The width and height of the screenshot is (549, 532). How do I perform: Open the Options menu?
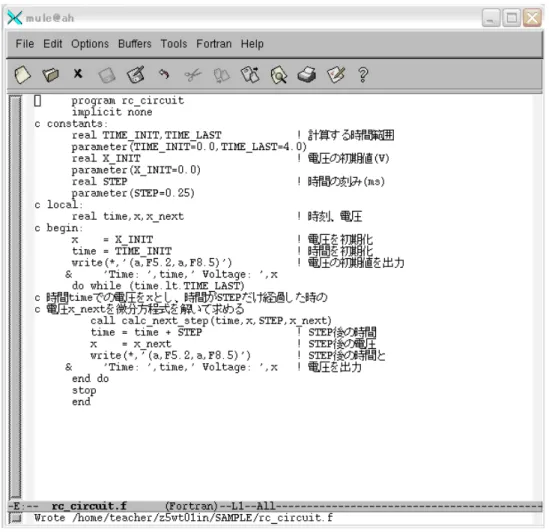click(x=90, y=44)
